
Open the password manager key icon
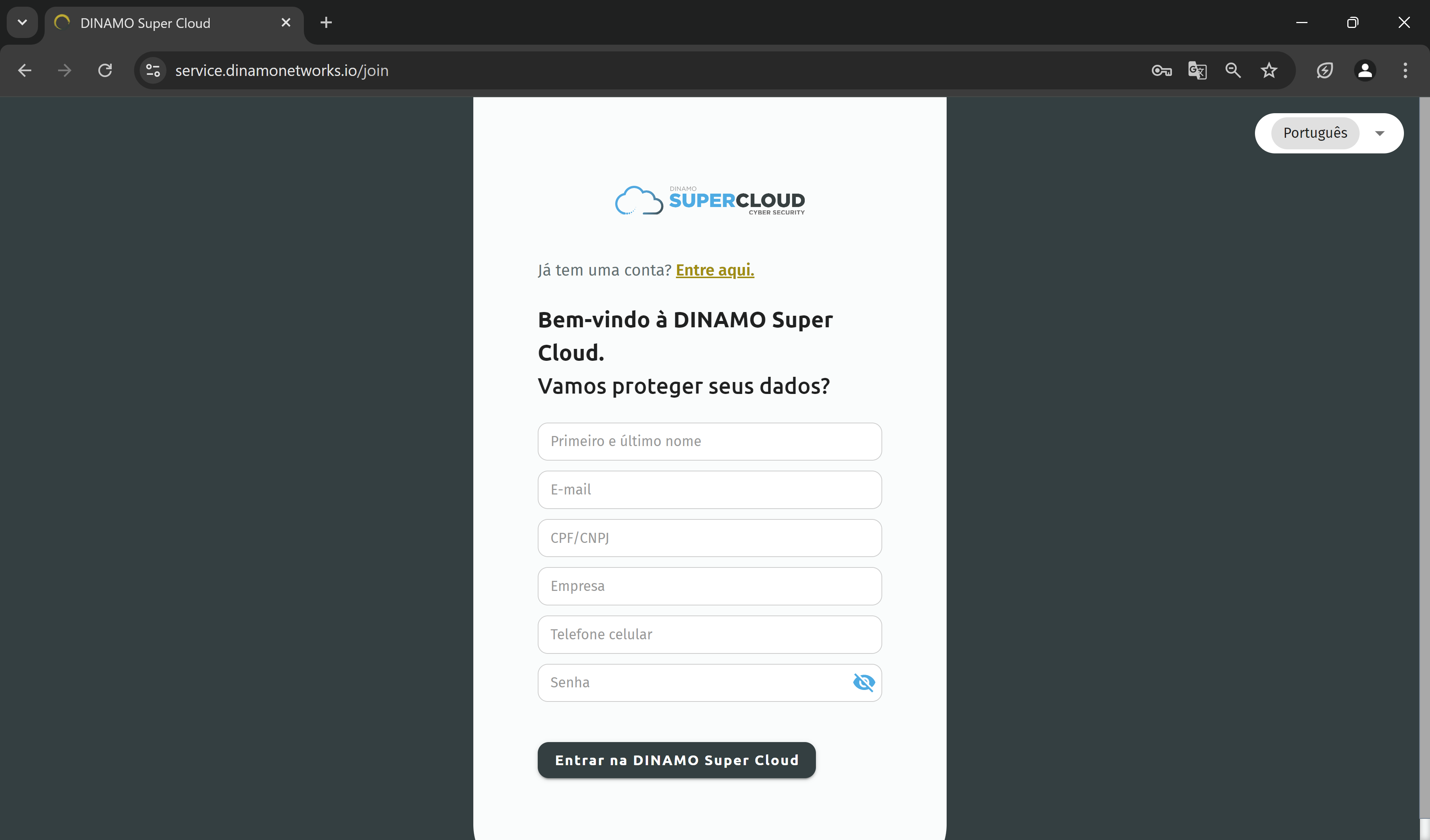tap(1162, 70)
